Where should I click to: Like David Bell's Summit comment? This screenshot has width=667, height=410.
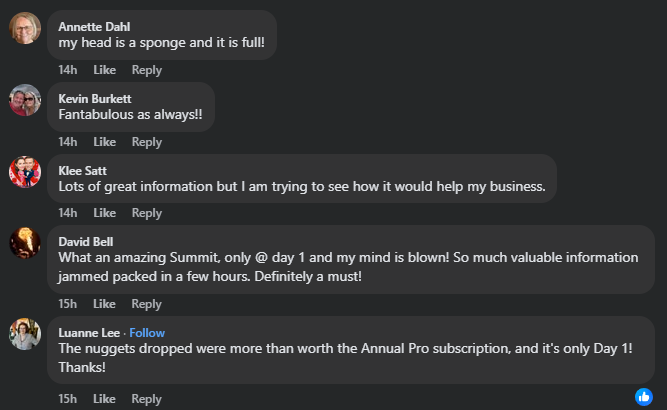click(105, 304)
